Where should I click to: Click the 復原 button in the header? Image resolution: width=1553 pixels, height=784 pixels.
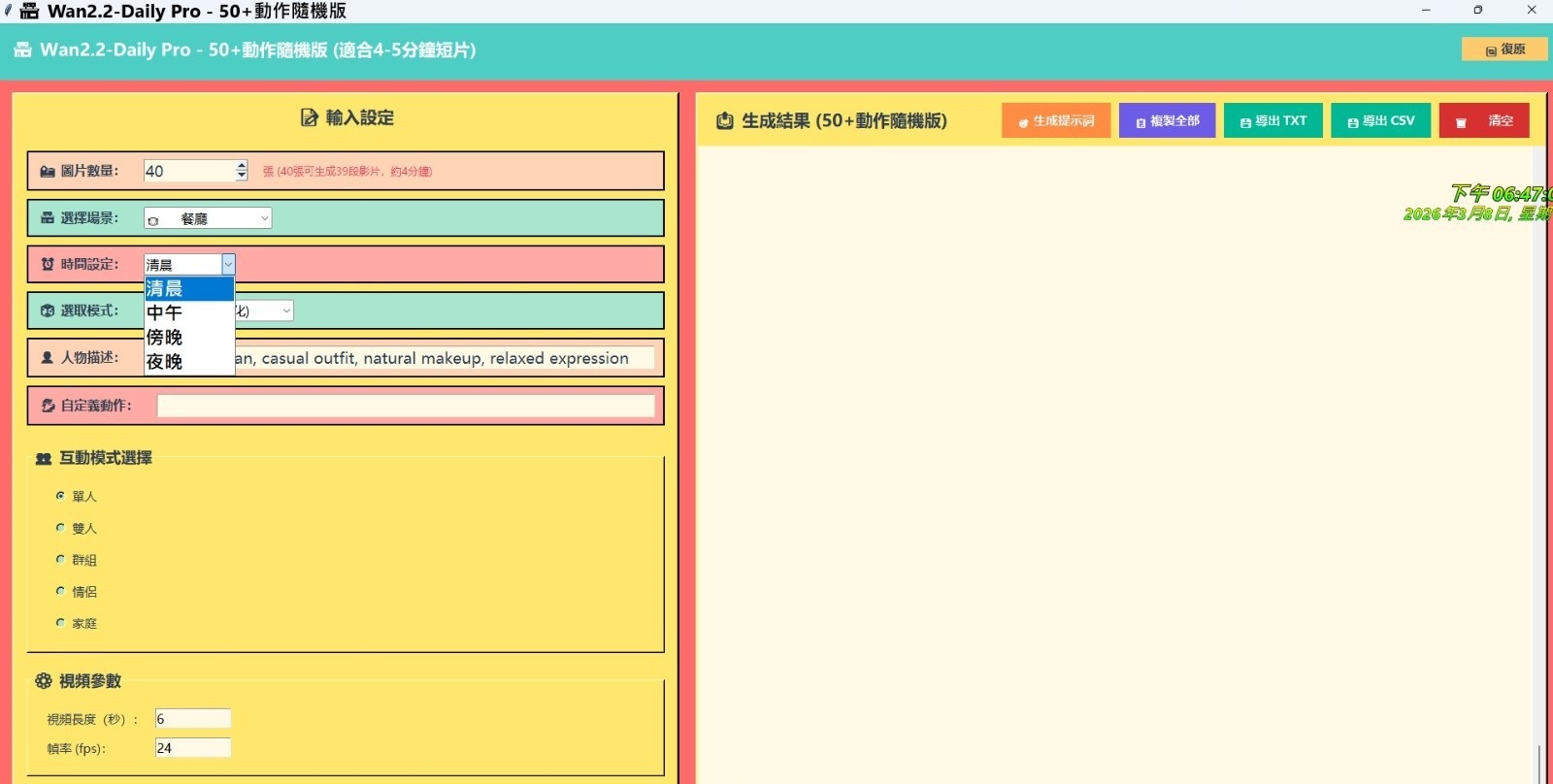tap(1504, 49)
